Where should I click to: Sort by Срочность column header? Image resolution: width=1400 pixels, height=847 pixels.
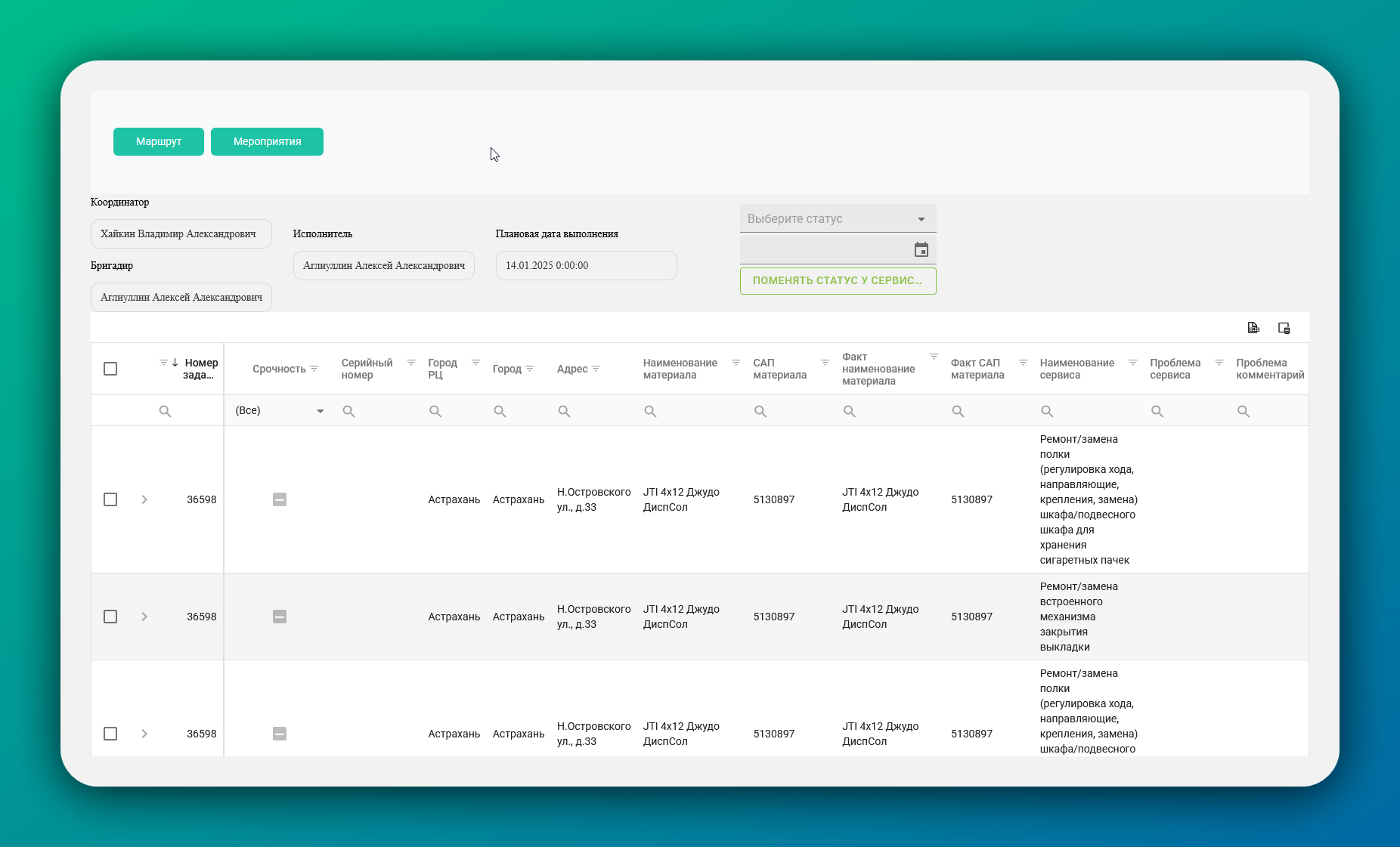tap(279, 369)
